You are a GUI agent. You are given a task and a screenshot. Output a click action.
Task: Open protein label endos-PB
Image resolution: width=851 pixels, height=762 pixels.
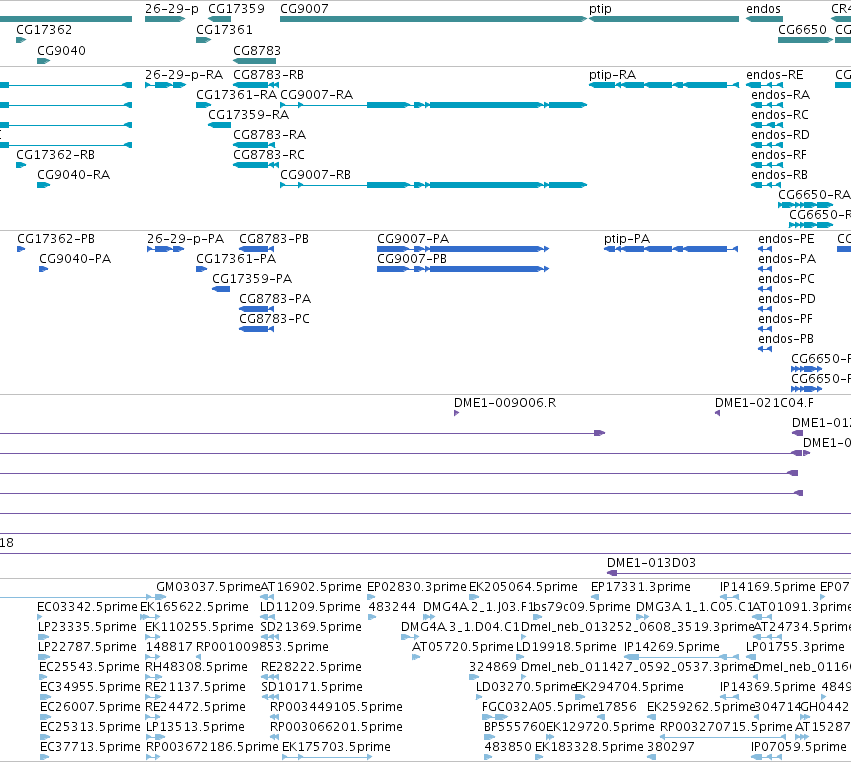coord(786,340)
